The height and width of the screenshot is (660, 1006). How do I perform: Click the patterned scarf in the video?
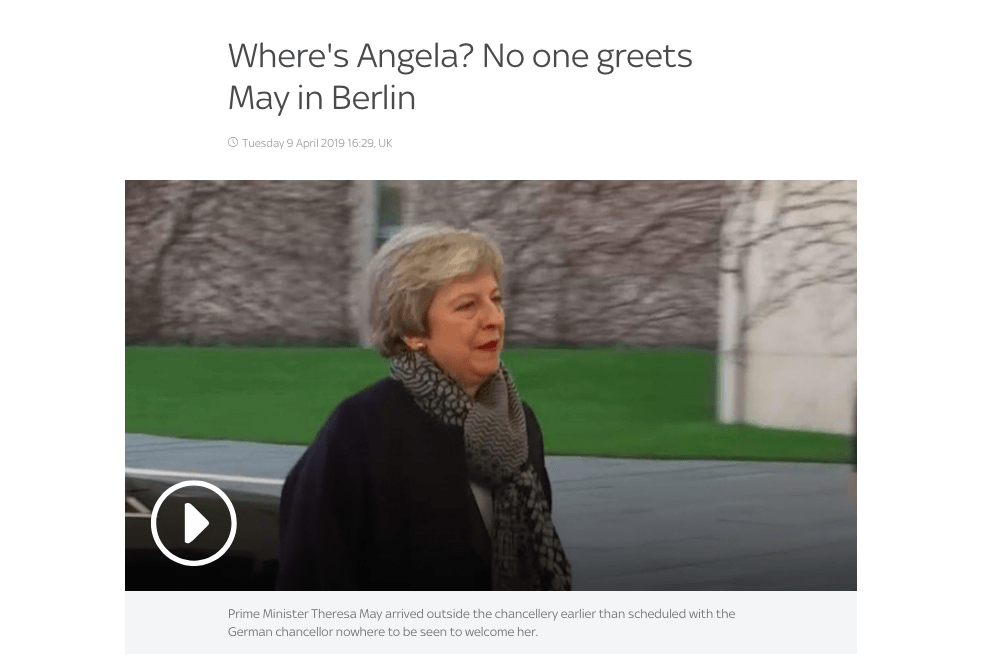pos(488,449)
